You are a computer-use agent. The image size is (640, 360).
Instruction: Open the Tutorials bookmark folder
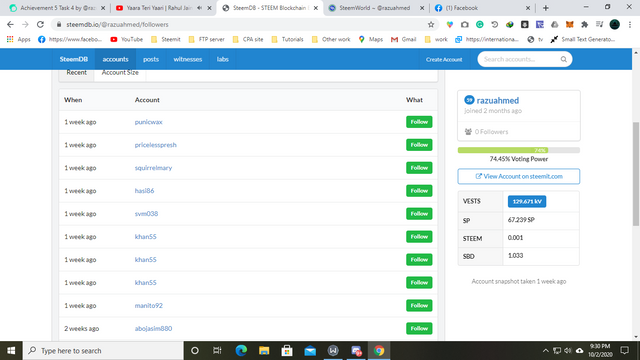[x=287, y=39]
